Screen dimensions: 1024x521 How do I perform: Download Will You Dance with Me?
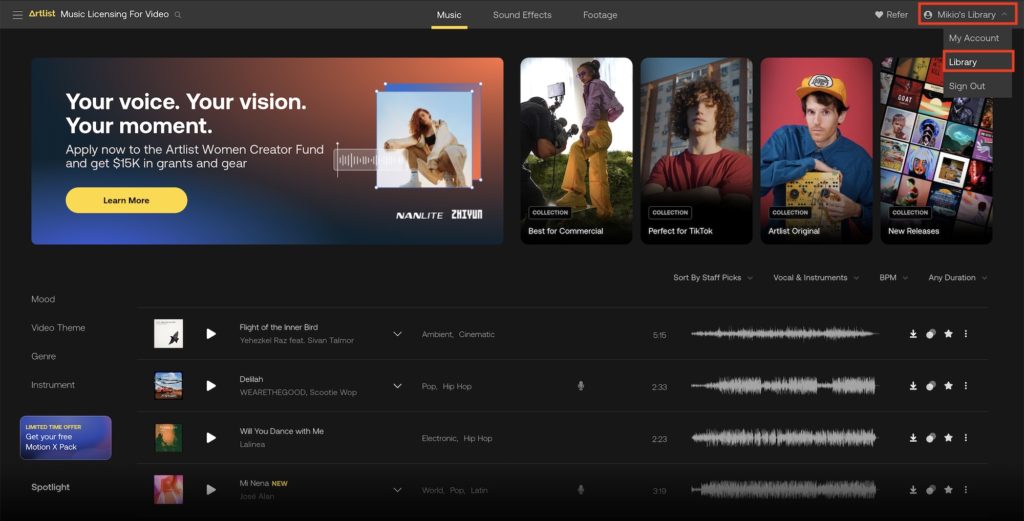[913, 437]
